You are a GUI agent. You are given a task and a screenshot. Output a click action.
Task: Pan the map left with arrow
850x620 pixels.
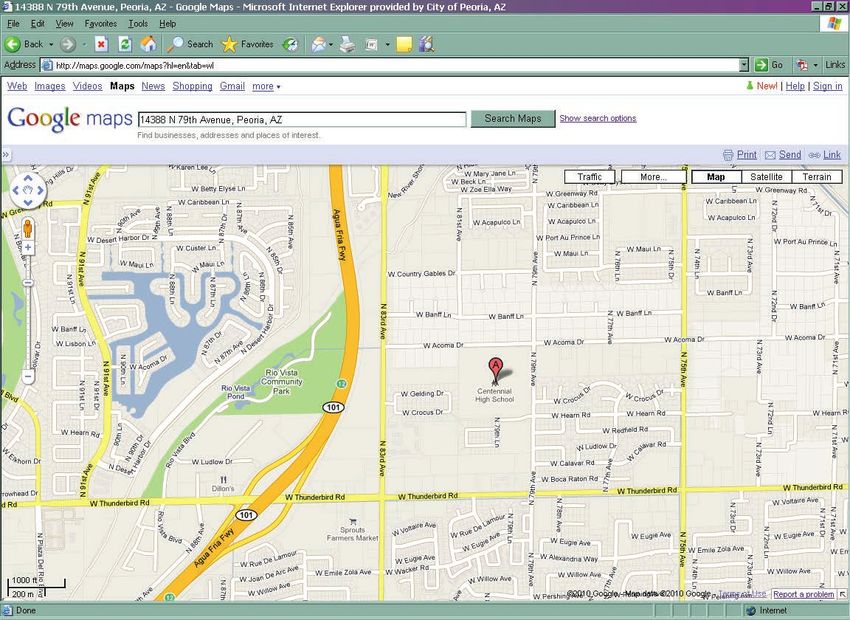tap(15, 190)
